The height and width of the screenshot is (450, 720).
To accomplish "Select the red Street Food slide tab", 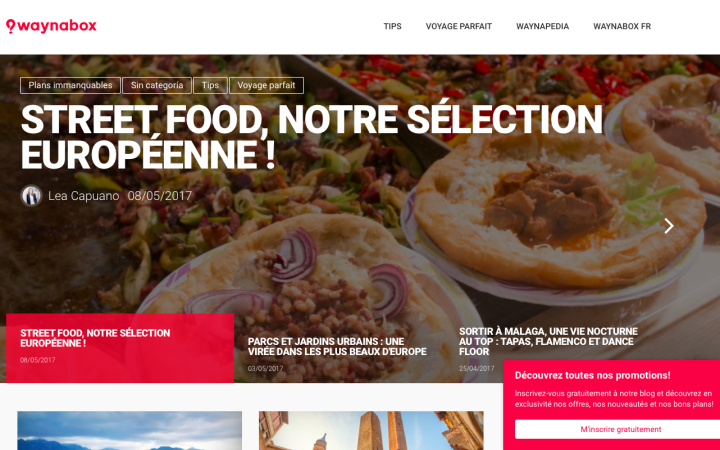I will [x=120, y=348].
